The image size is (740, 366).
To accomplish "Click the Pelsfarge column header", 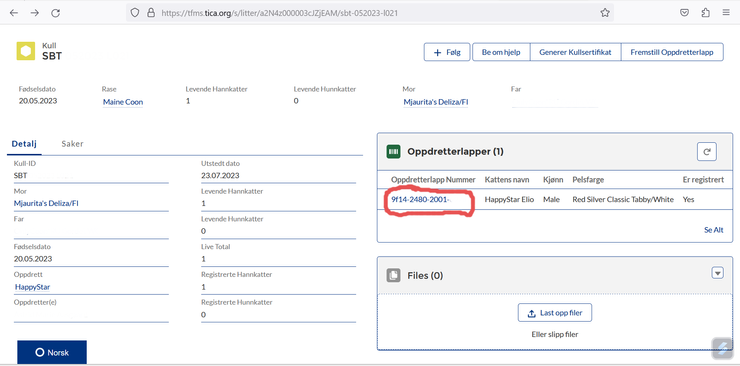I will 588,180.
